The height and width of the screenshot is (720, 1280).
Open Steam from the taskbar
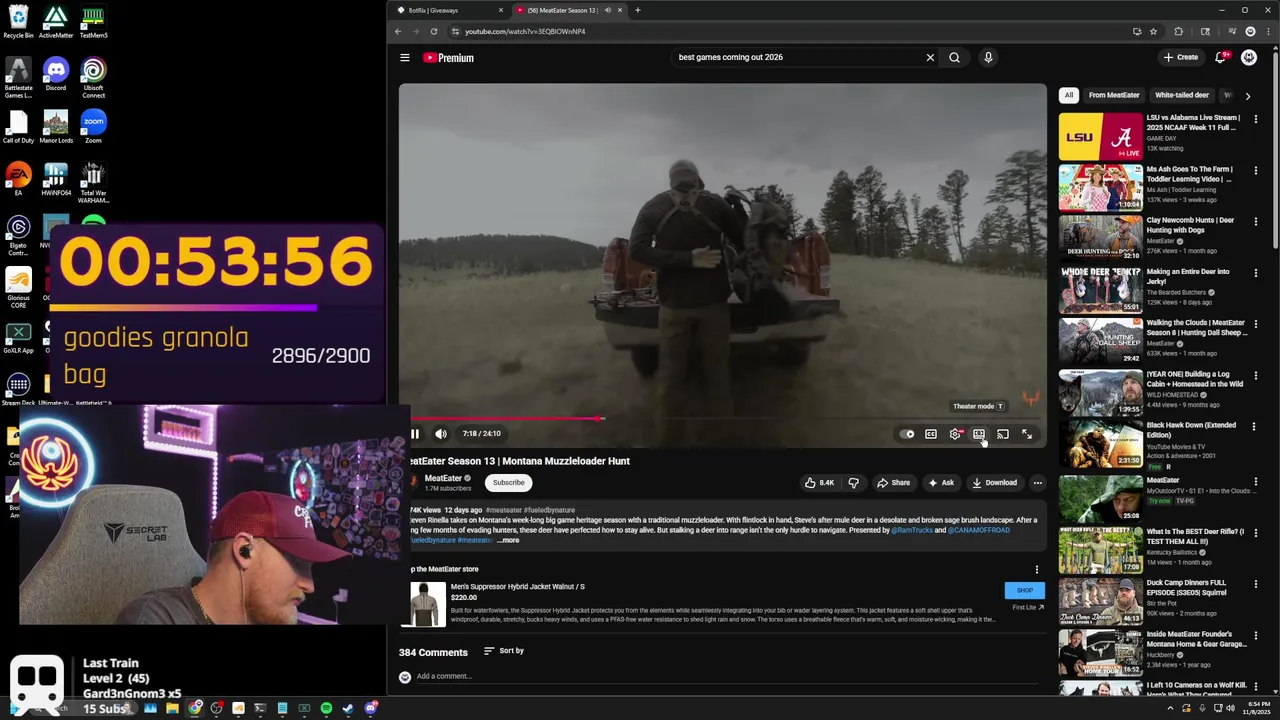click(348, 709)
